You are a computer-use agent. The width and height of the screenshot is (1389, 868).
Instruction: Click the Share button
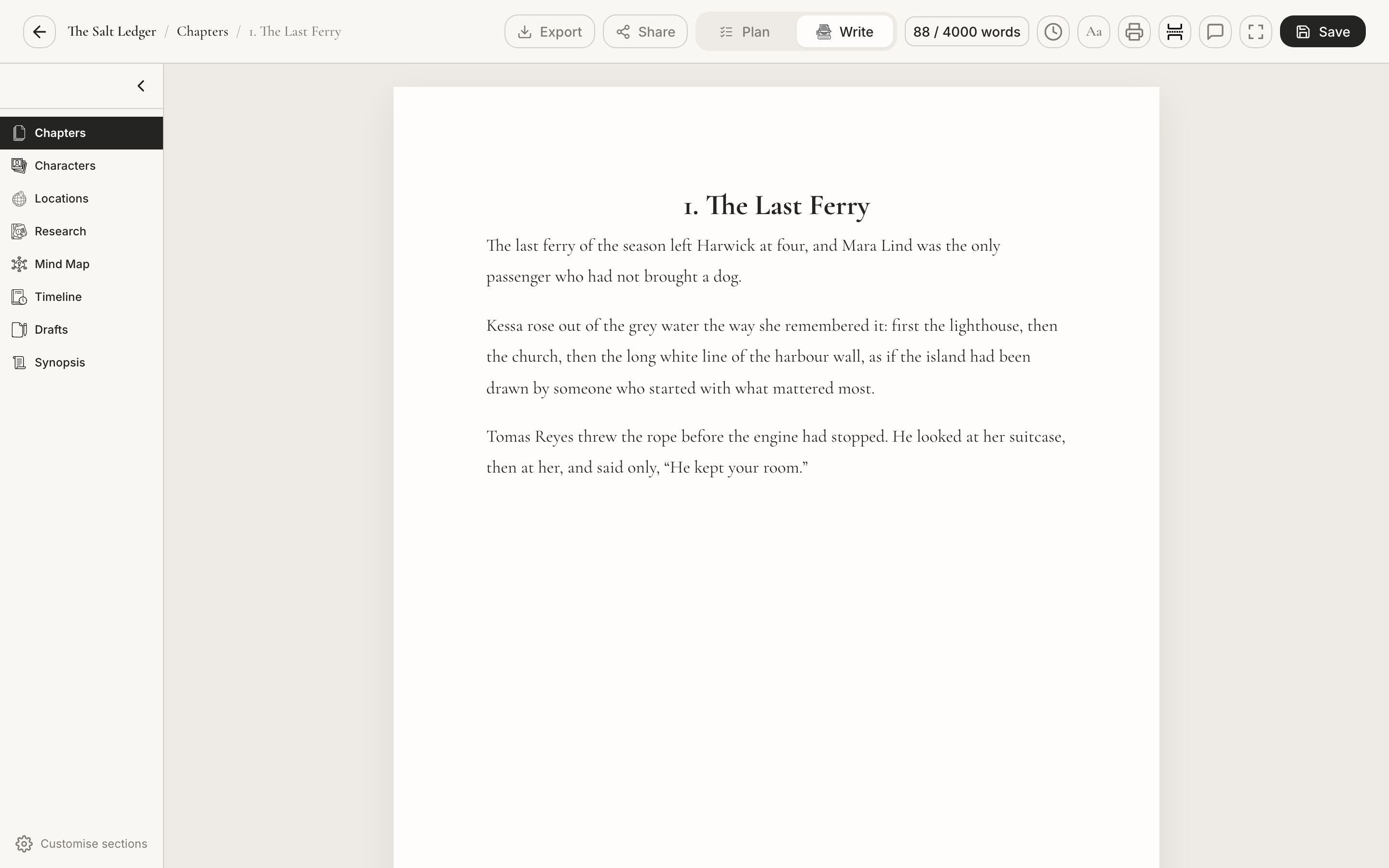[x=645, y=31]
